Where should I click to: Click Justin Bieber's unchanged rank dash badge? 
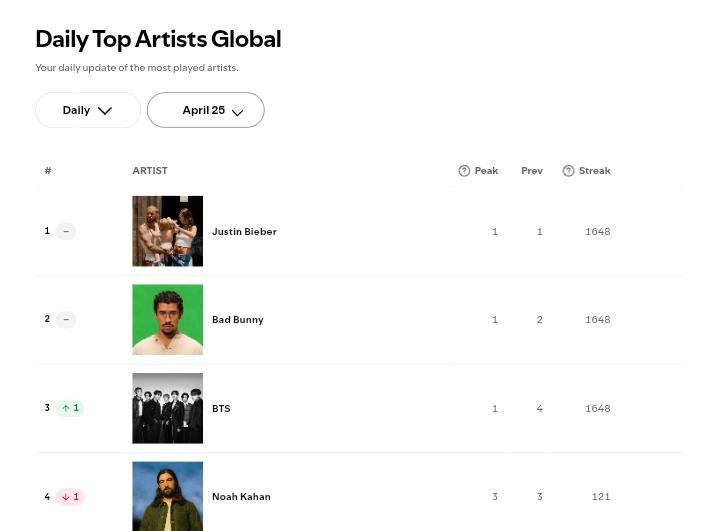tap(66, 231)
